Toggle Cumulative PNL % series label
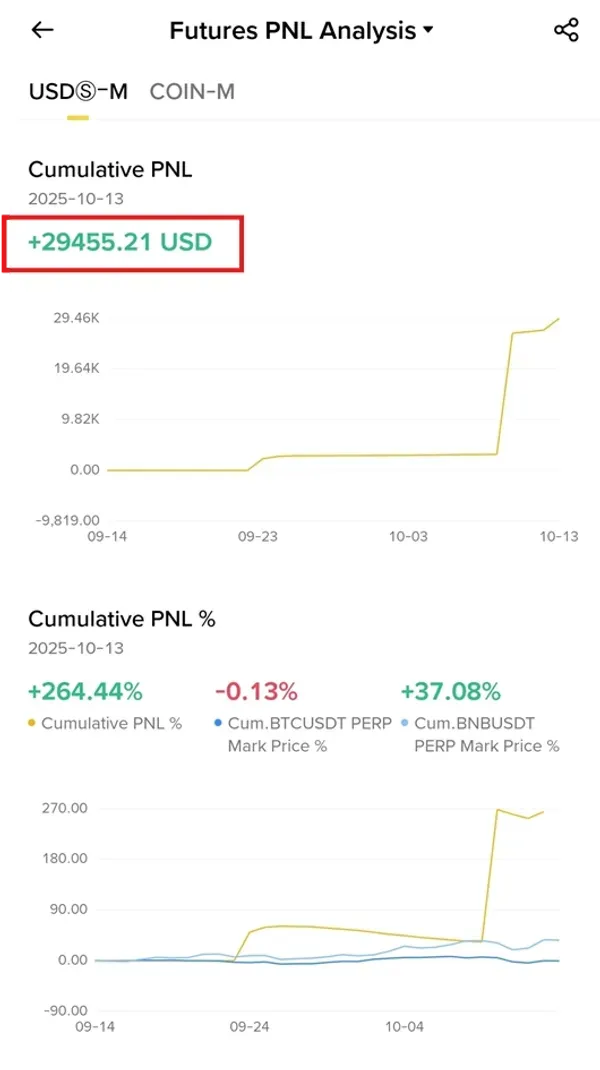600x1070 pixels. [111, 723]
